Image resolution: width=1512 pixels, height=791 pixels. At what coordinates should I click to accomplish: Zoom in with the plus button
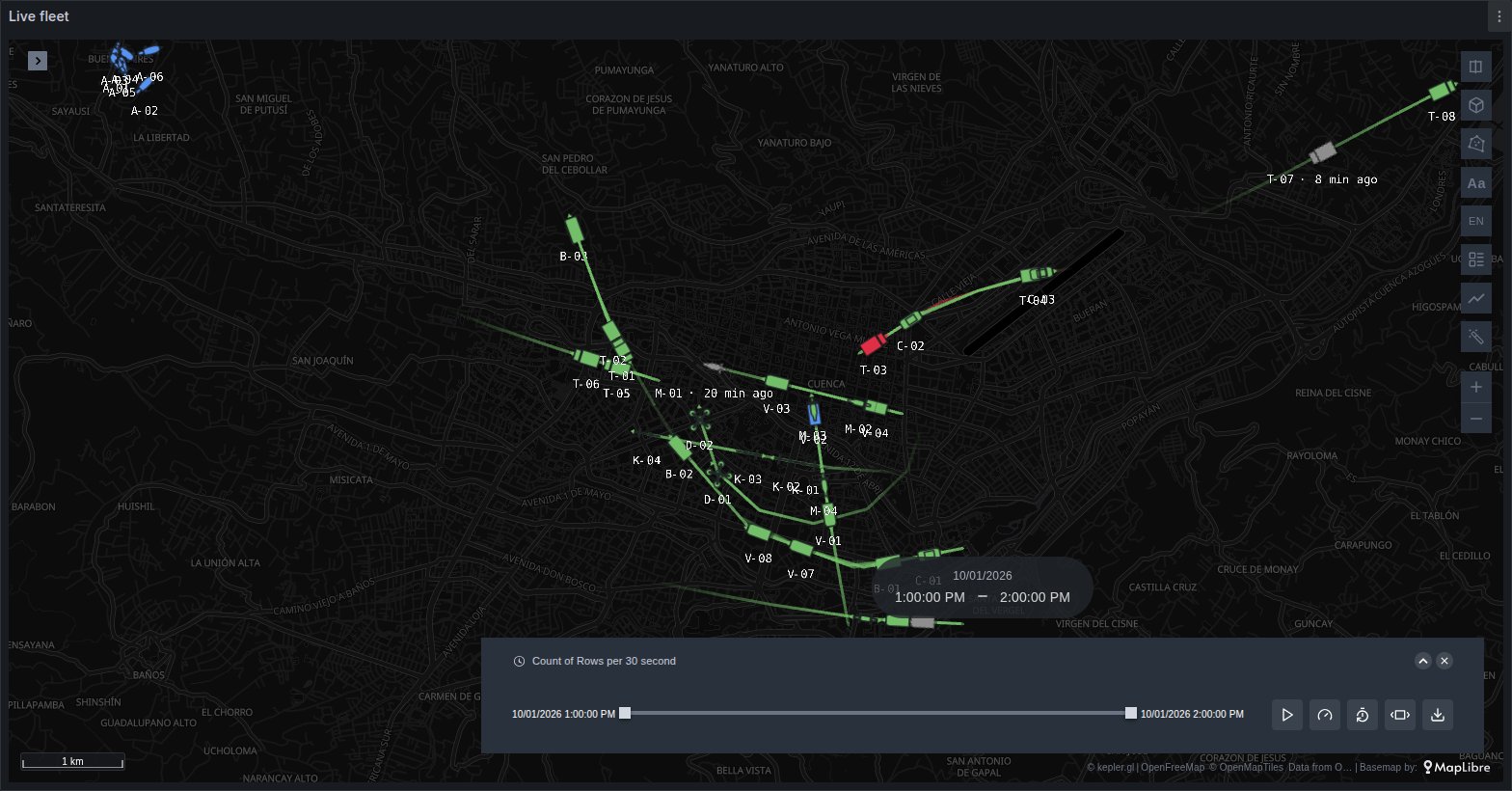1475,387
